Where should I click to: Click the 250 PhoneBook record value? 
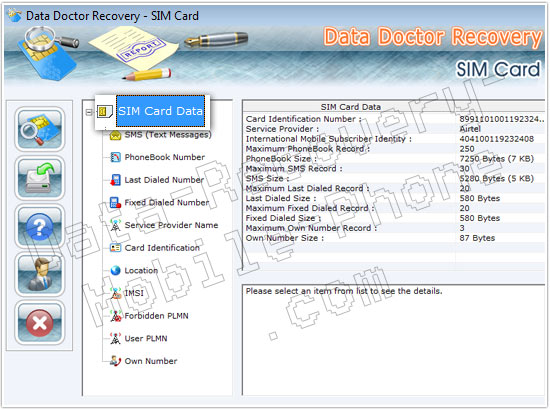(x=467, y=149)
